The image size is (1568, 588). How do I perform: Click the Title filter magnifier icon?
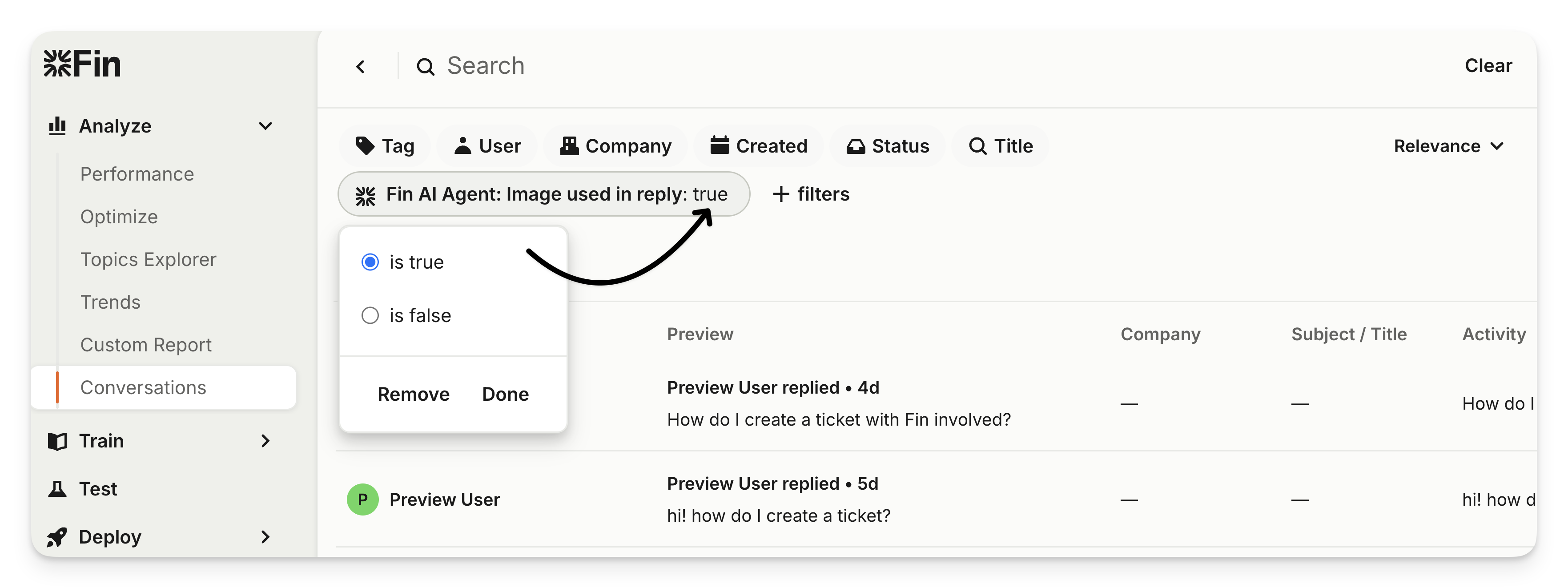tap(977, 146)
